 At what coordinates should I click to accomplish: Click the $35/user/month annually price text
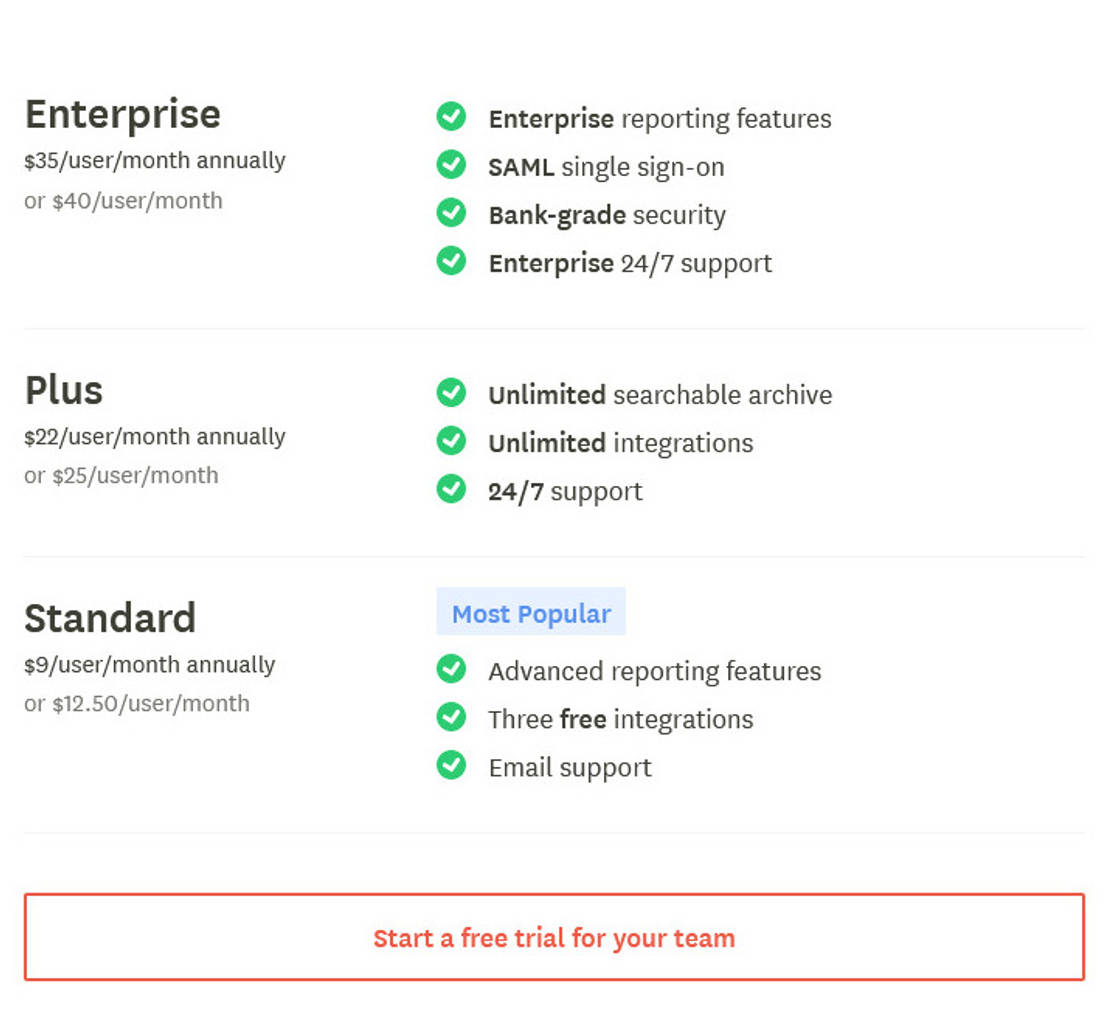(155, 161)
